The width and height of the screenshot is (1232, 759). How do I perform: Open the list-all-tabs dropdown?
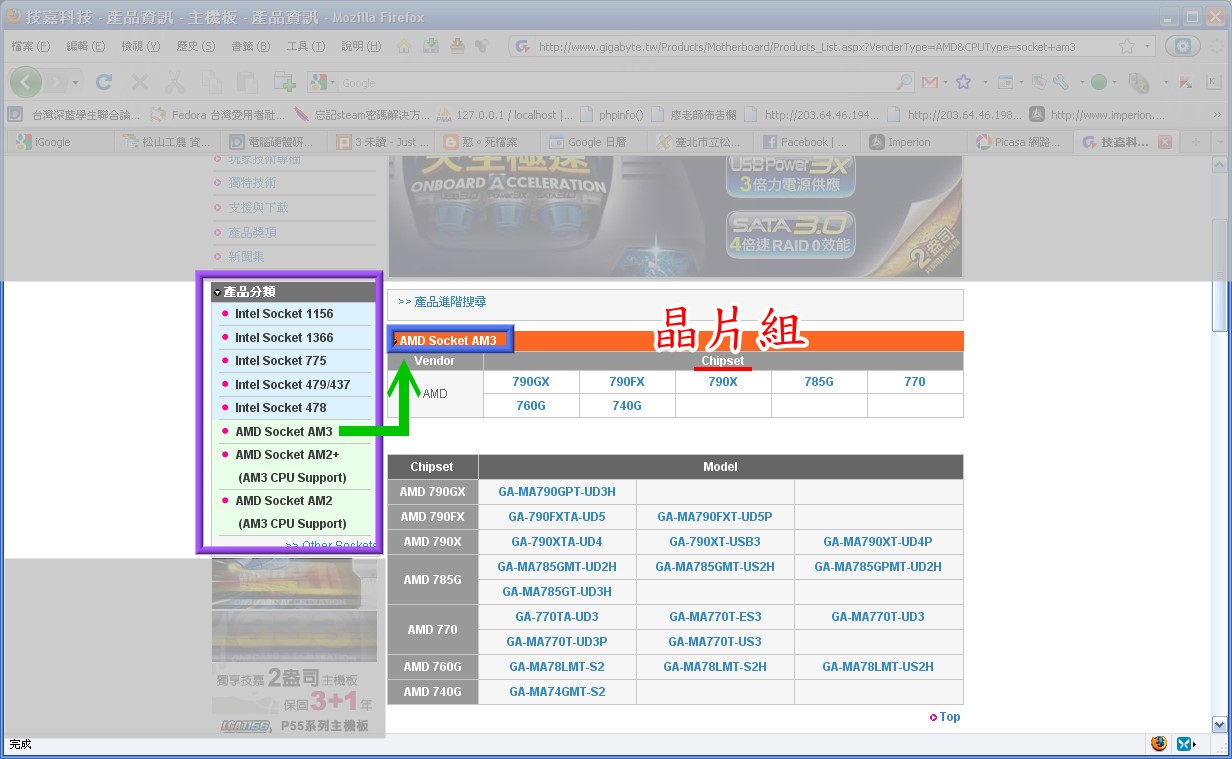tap(1219, 142)
